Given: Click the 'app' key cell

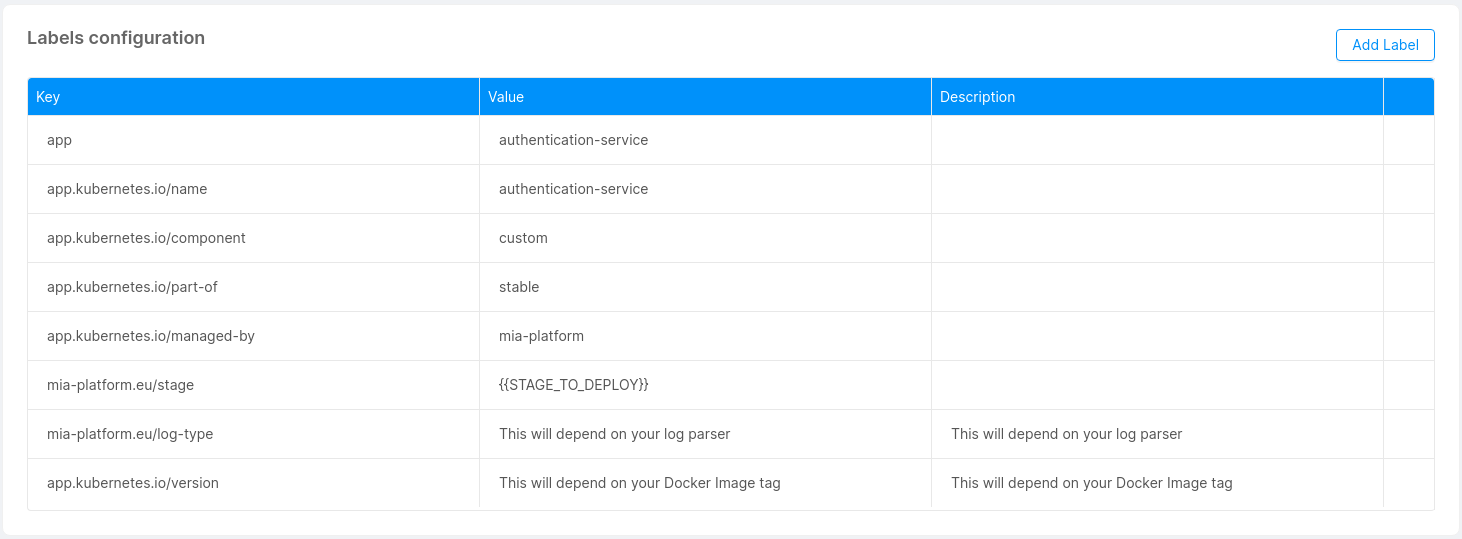Looking at the screenshot, I should coord(60,140).
